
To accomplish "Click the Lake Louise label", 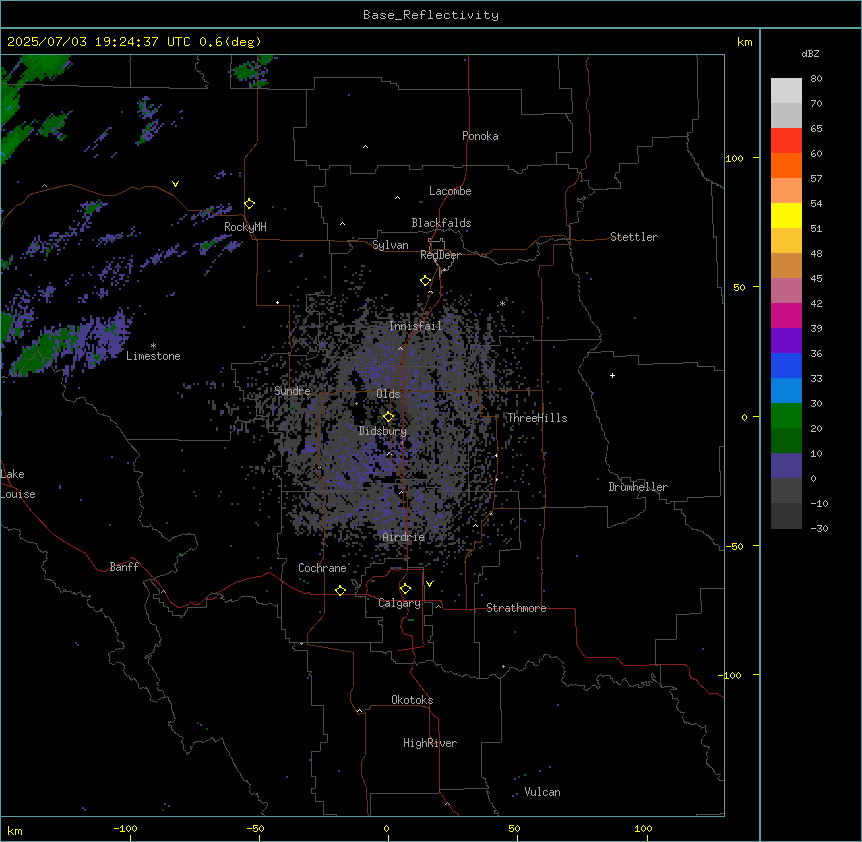I will click(x=18, y=484).
